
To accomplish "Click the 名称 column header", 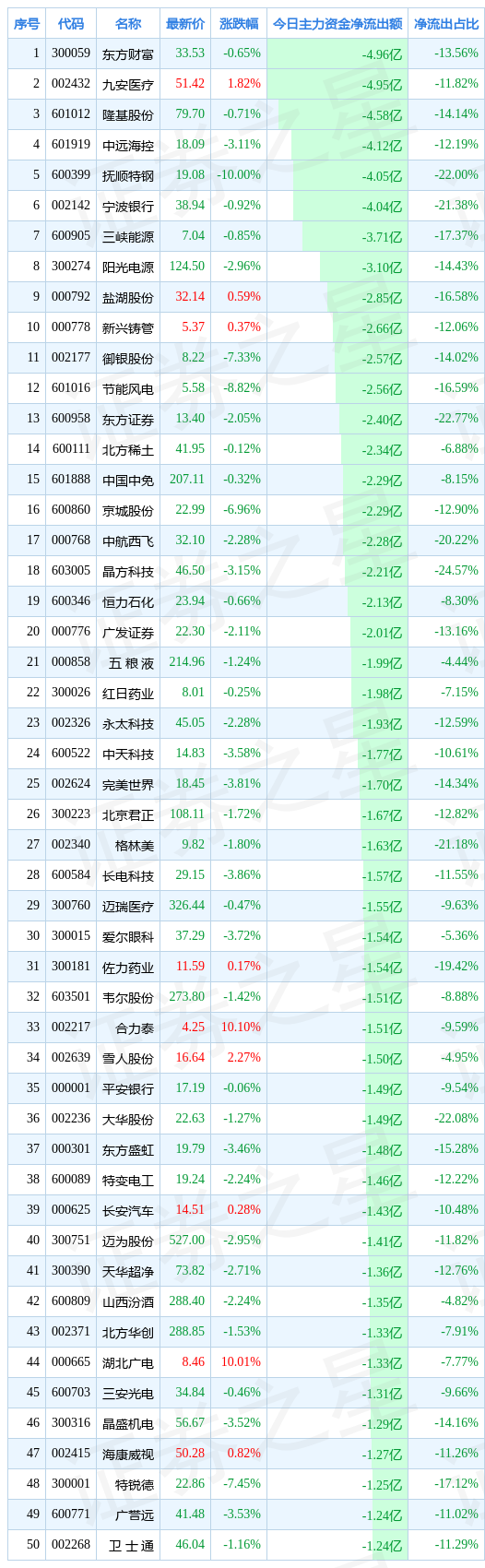I will [128, 24].
